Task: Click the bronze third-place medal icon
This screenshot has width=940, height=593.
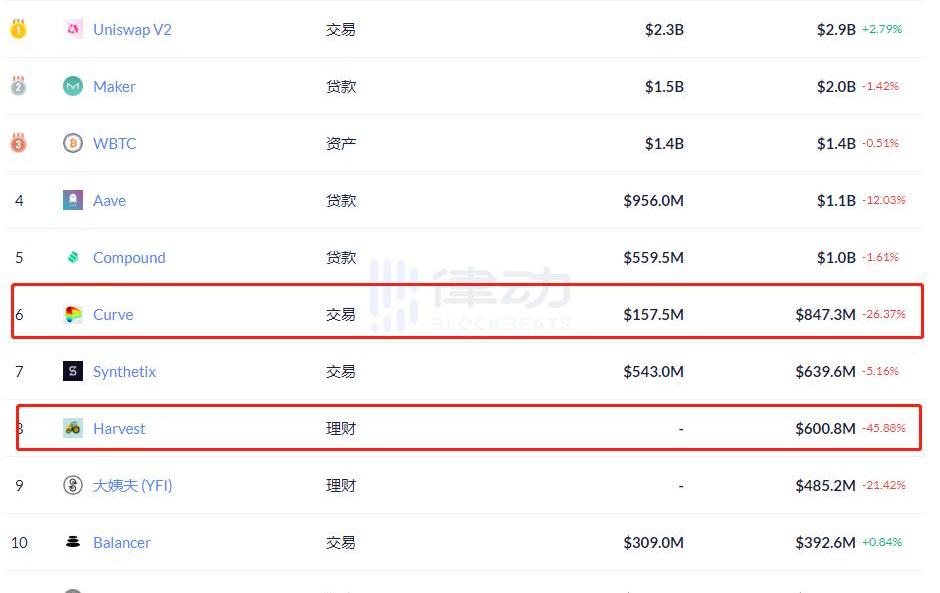Action: 18,144
